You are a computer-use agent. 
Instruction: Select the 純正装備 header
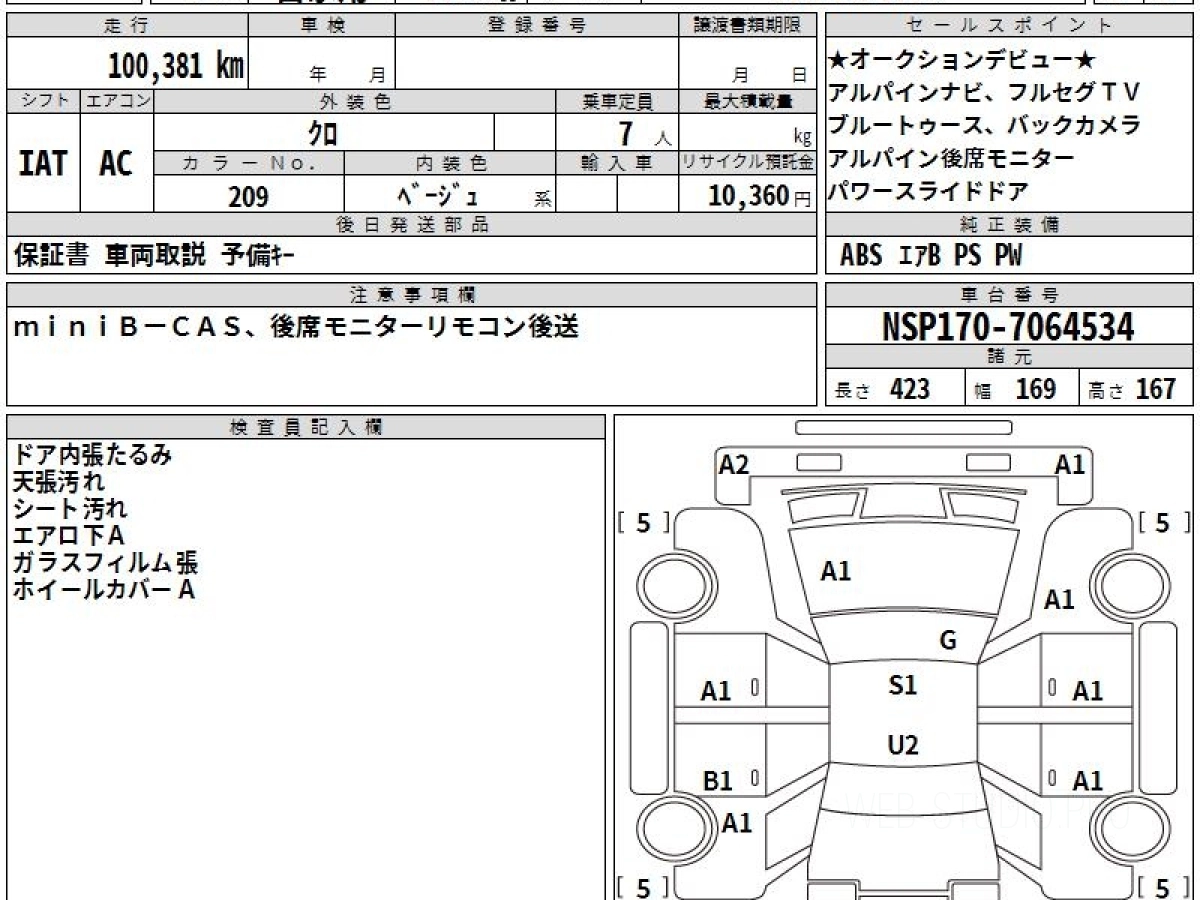[1009, 225]
